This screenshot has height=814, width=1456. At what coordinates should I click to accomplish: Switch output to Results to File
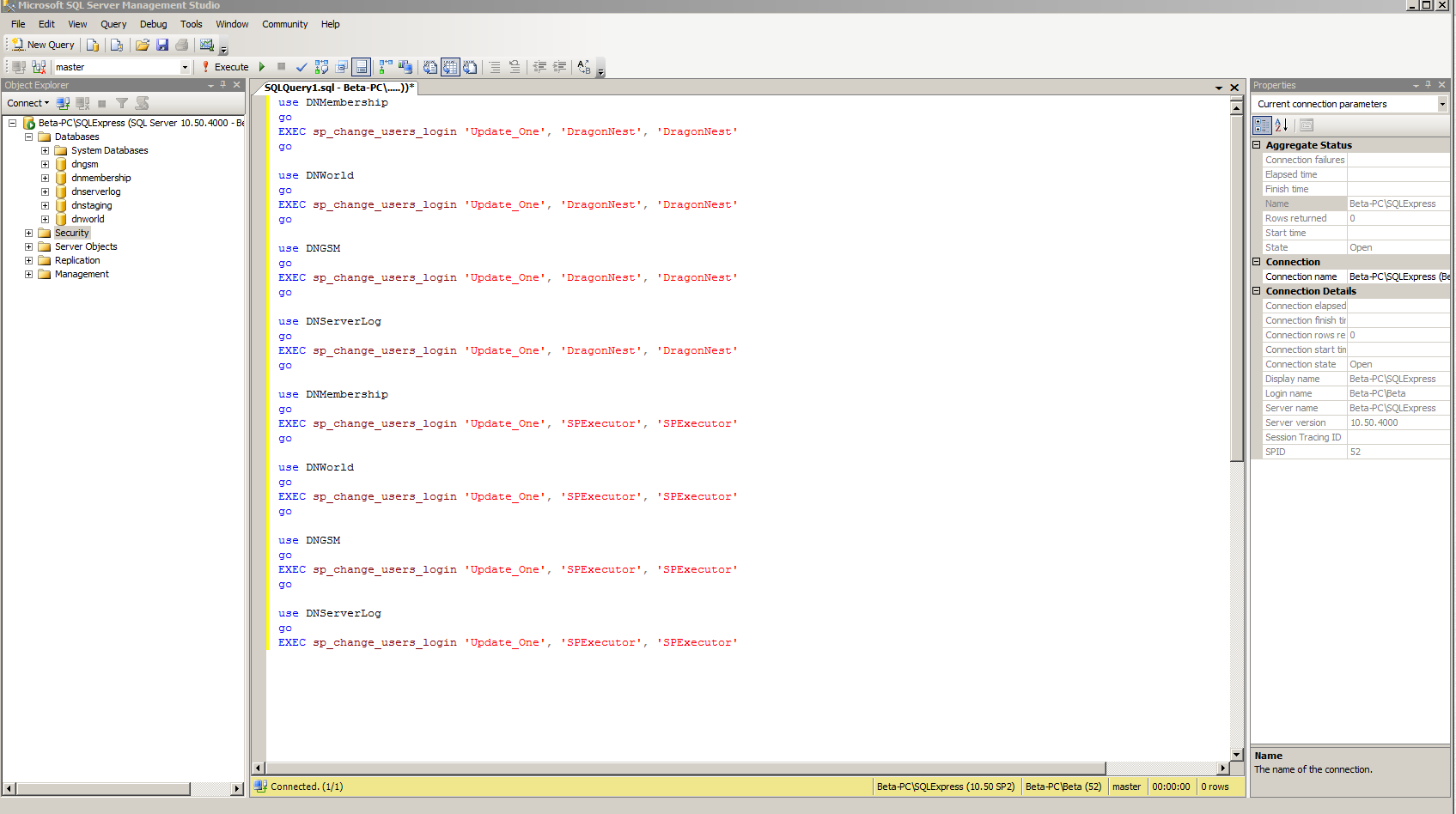pyautogui.click(x=470, y=67)
